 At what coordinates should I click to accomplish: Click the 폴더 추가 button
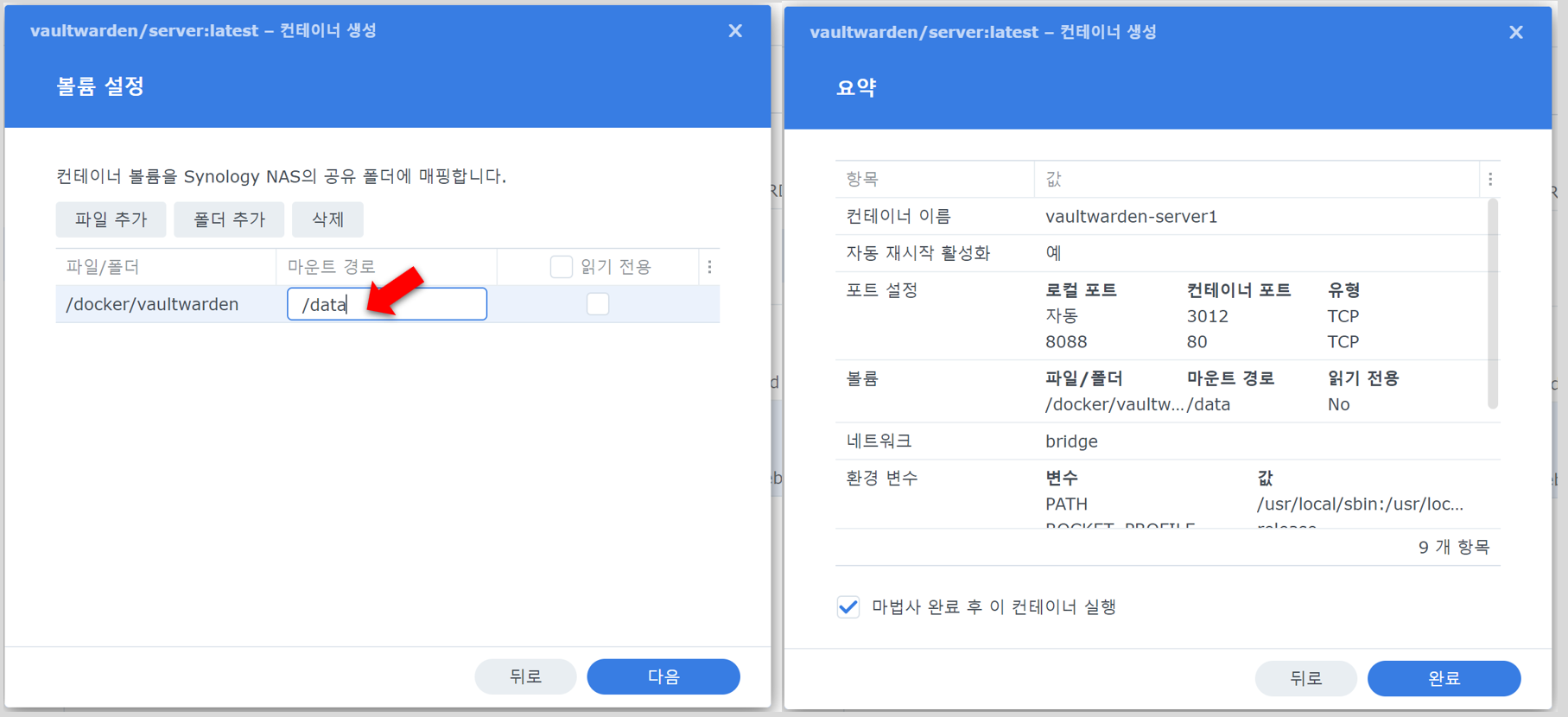(x=229, y=219)
